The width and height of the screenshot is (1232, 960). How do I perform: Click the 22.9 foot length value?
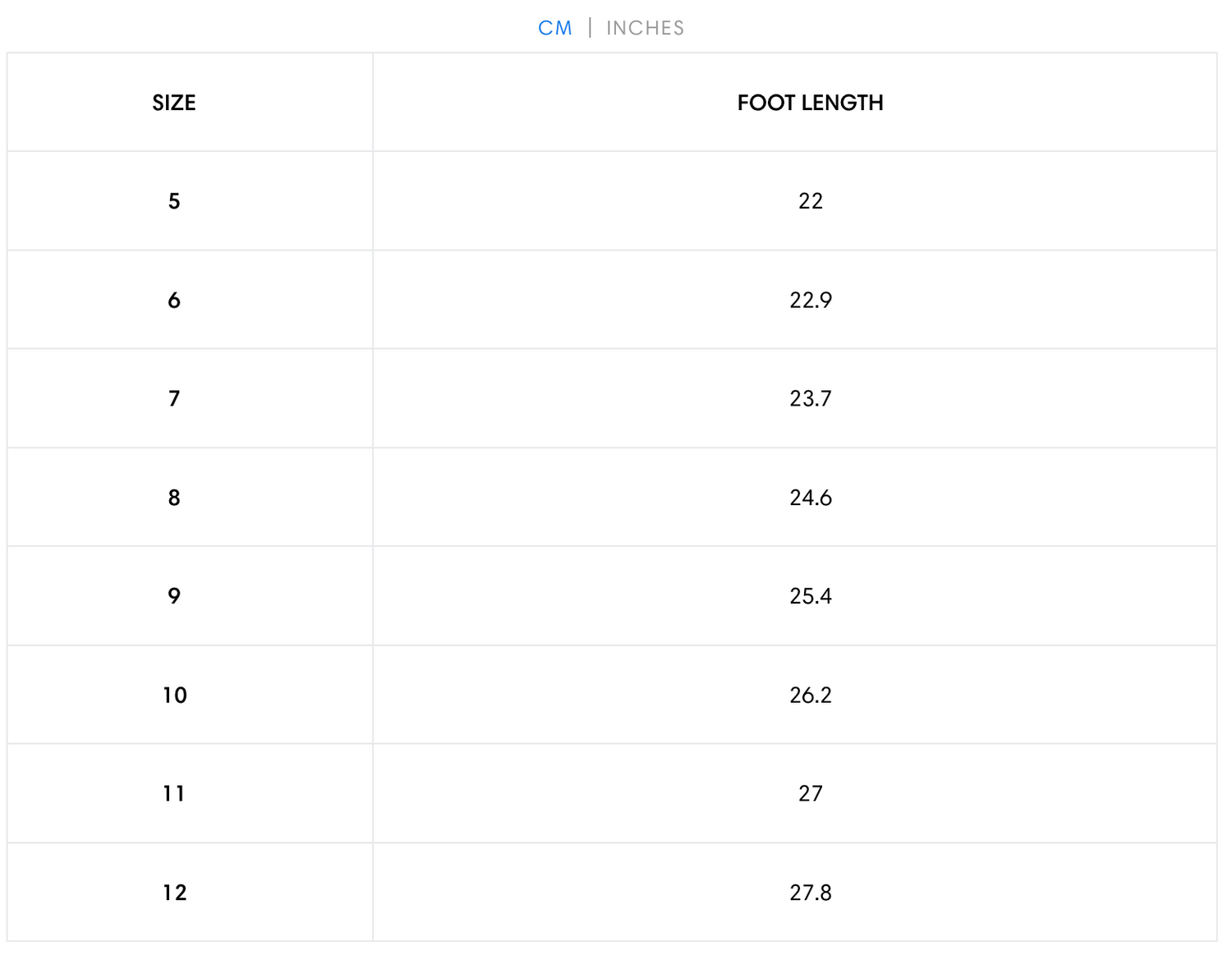[811, 300]
